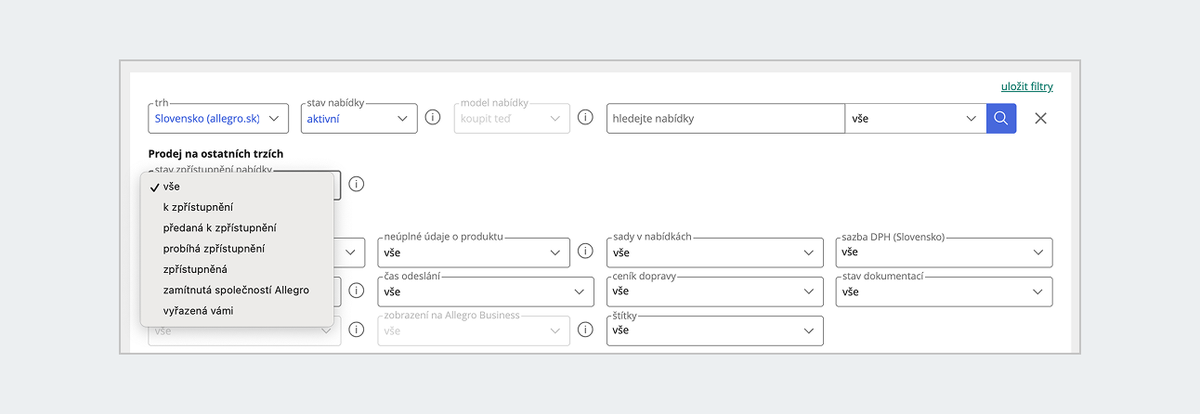Screen dimensions: 1200x414
Task: Open the trh Slovensko (allegro.sk) dropdown
Action: coord(218,118)
